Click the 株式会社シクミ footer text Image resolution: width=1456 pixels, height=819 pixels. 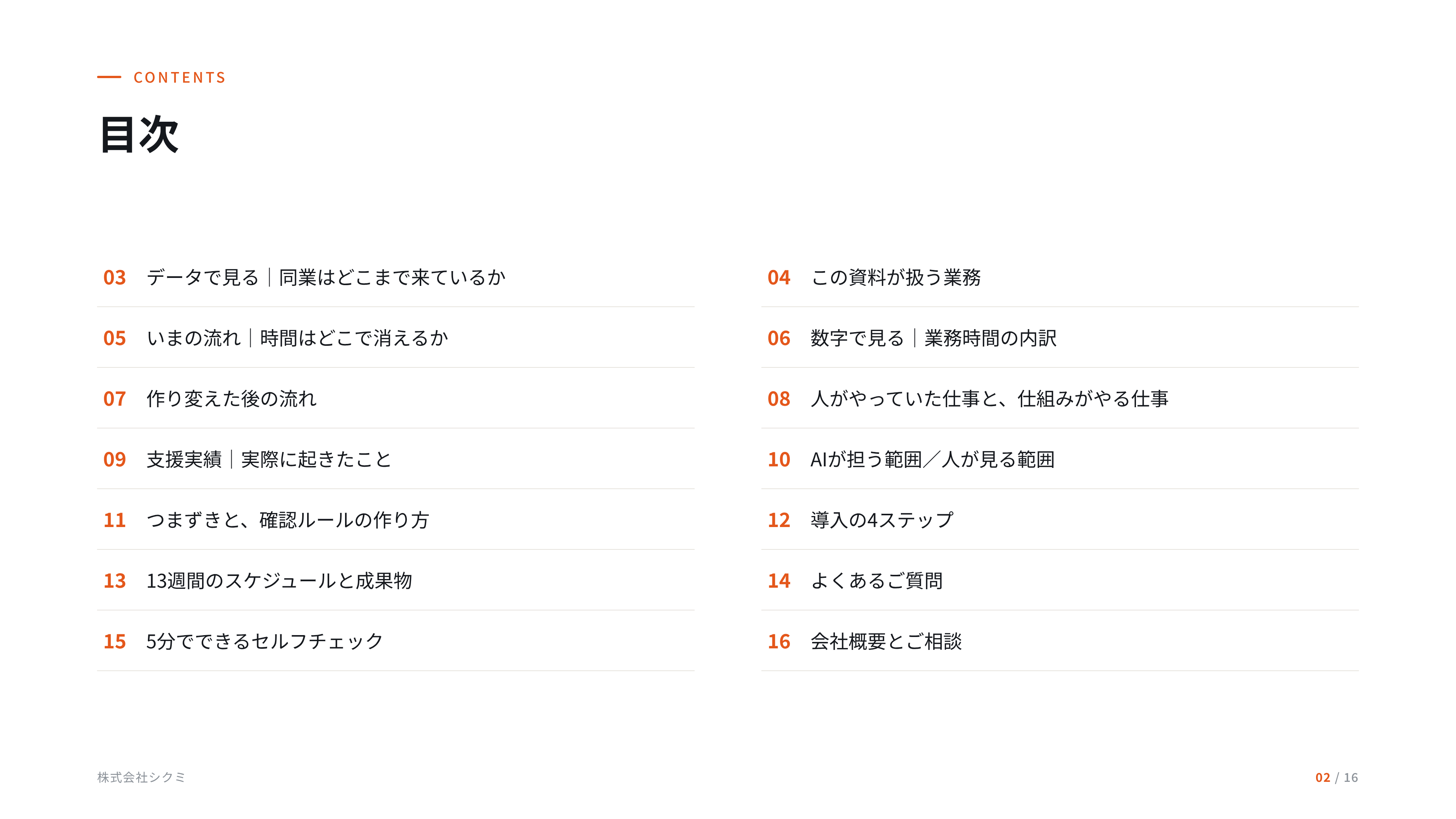click(141, 777)
